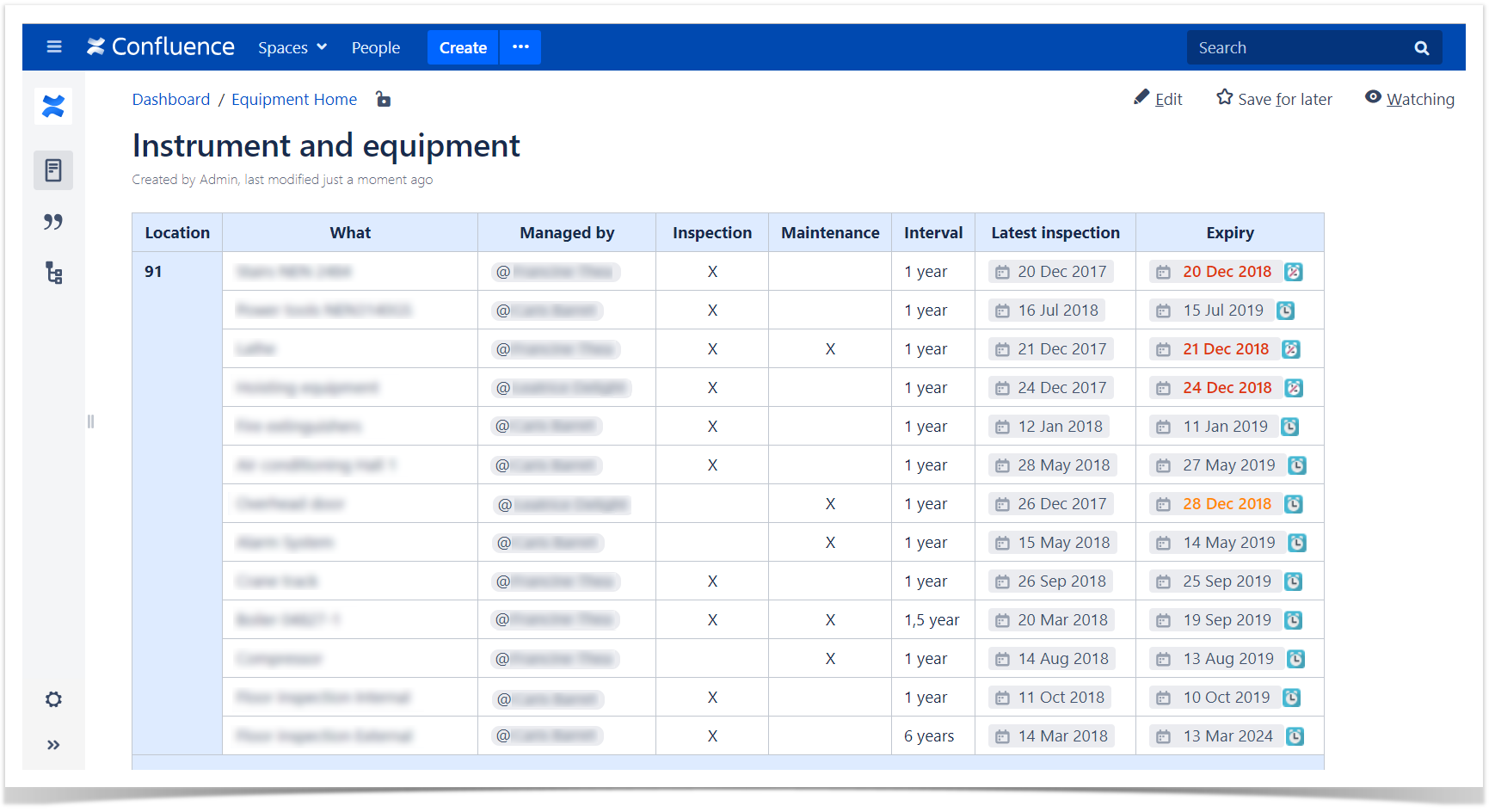Open the Create more options ellipsis
Viewport: 1495px width, 812px height.
click(x=520, y=47)
